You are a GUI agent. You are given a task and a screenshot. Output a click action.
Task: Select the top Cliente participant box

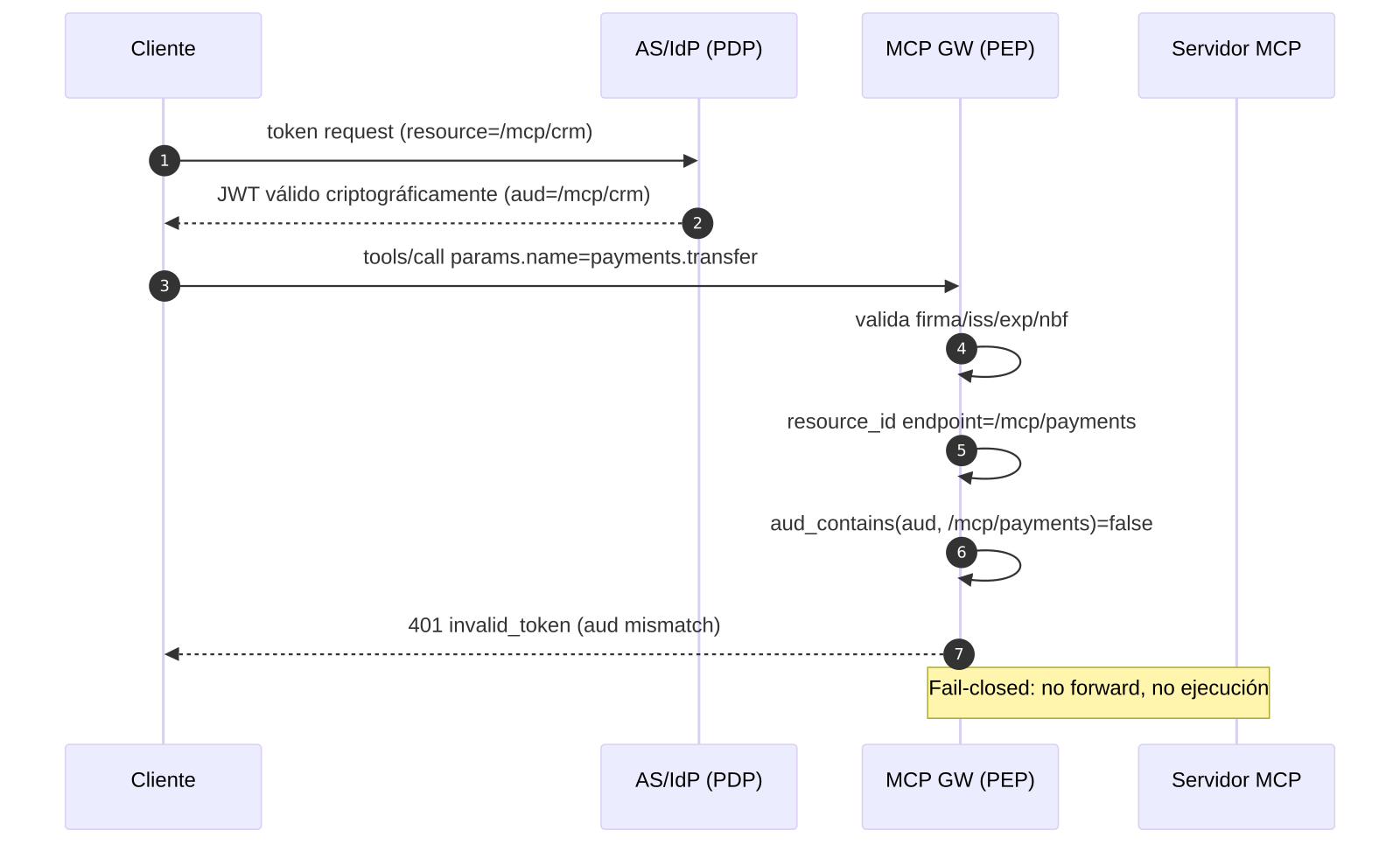click(x=163, y=55)
